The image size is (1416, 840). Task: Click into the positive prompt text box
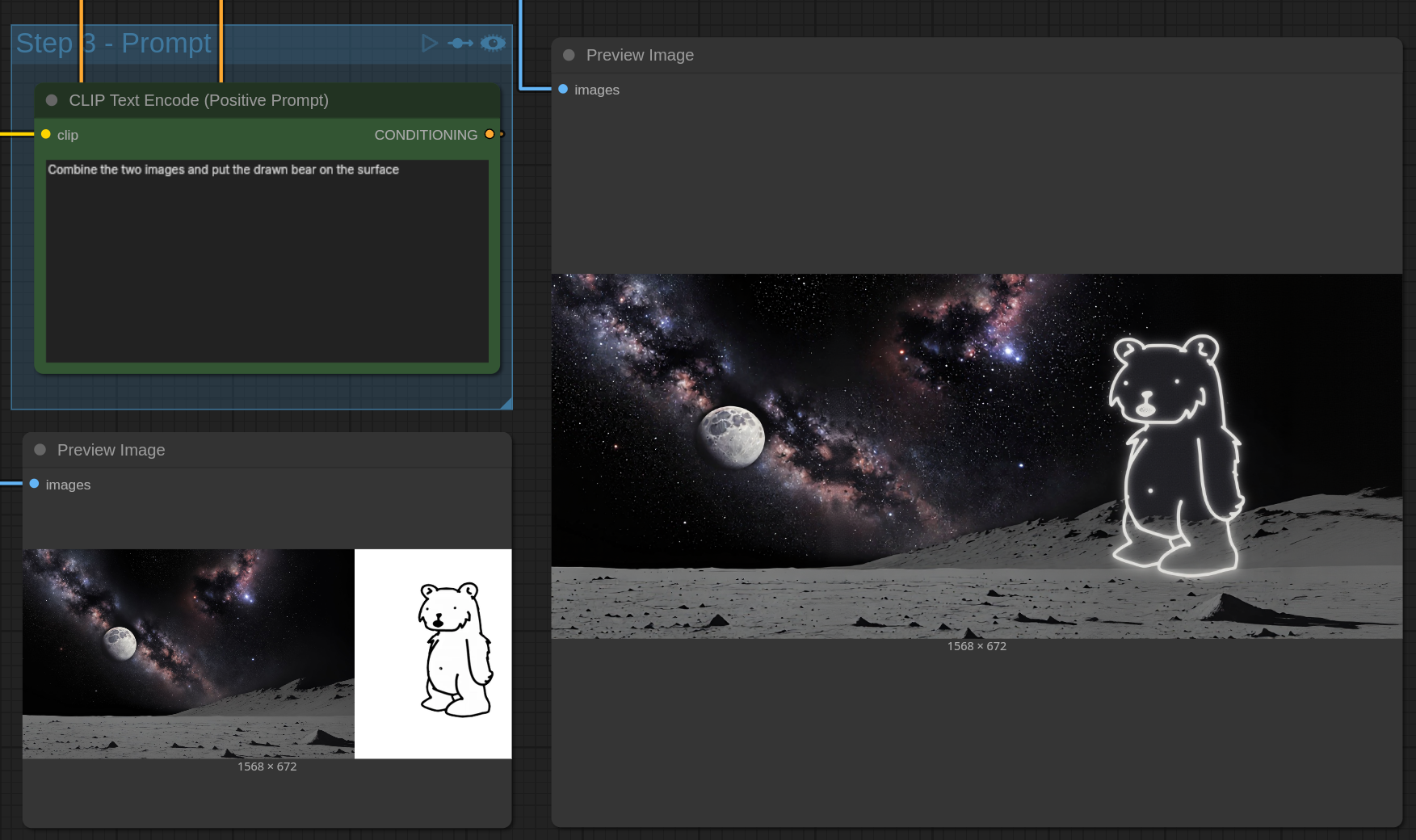coord(267,261)
